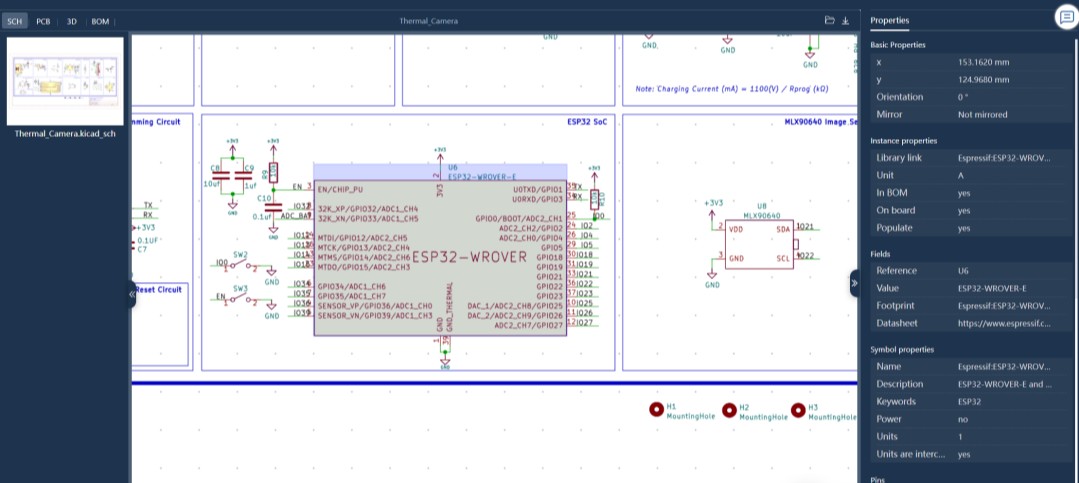The height and width of the screenshot is (483, 1079).
Task: Click the MLX90640 U8 sensor symbol
Action: tap(761, 242)
